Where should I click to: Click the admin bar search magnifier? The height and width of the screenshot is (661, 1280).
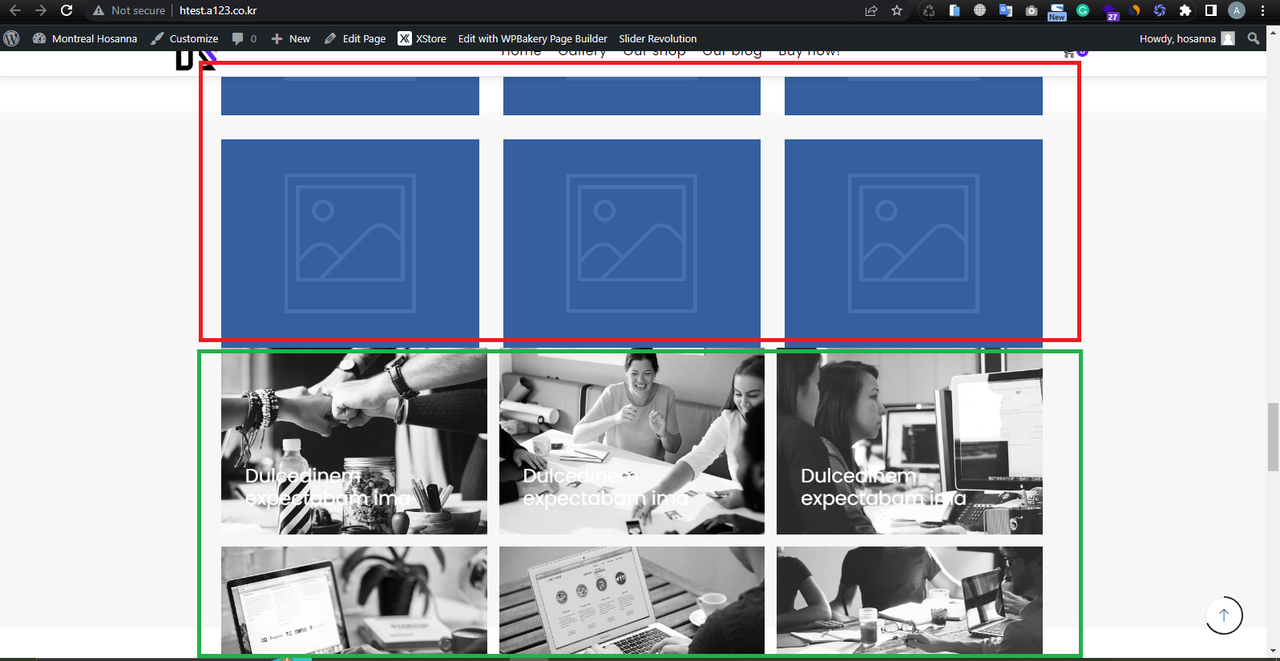(1254, 38)
